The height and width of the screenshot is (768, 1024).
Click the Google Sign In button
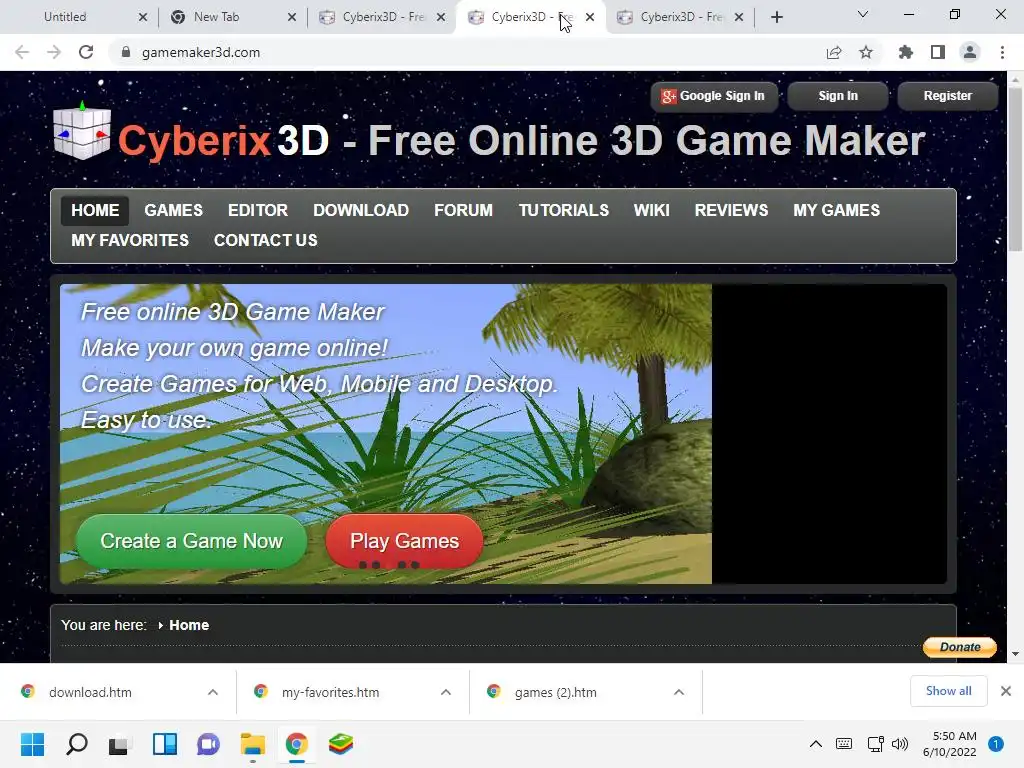coord(714,96)
